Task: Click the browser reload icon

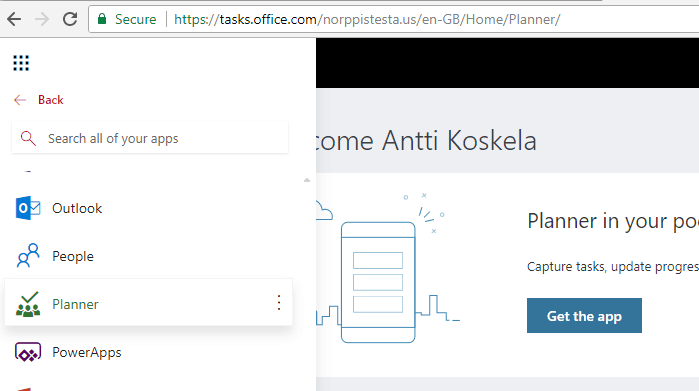Action: [x=70, y=19]
